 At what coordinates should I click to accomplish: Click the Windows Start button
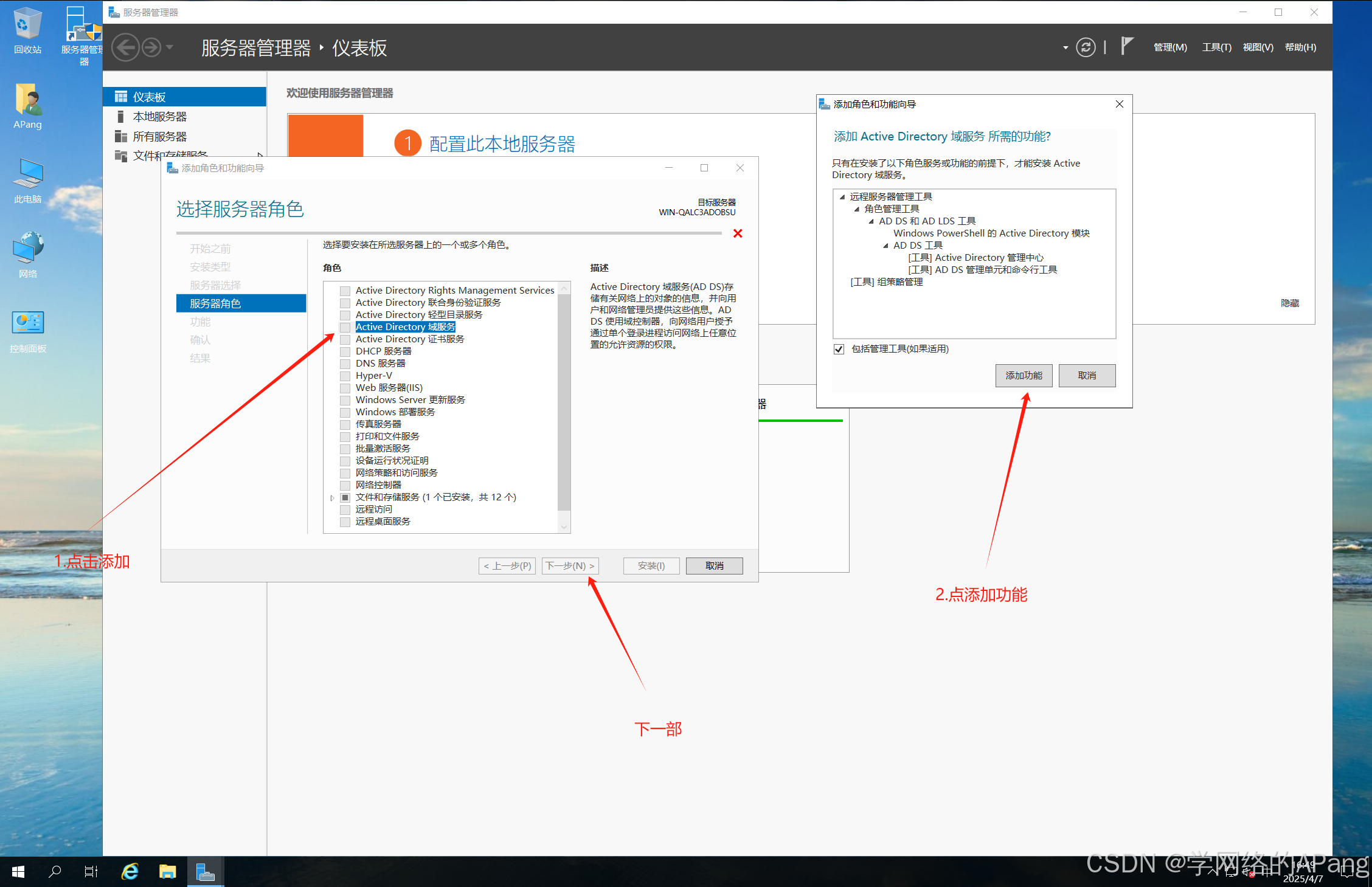(18, 872)
